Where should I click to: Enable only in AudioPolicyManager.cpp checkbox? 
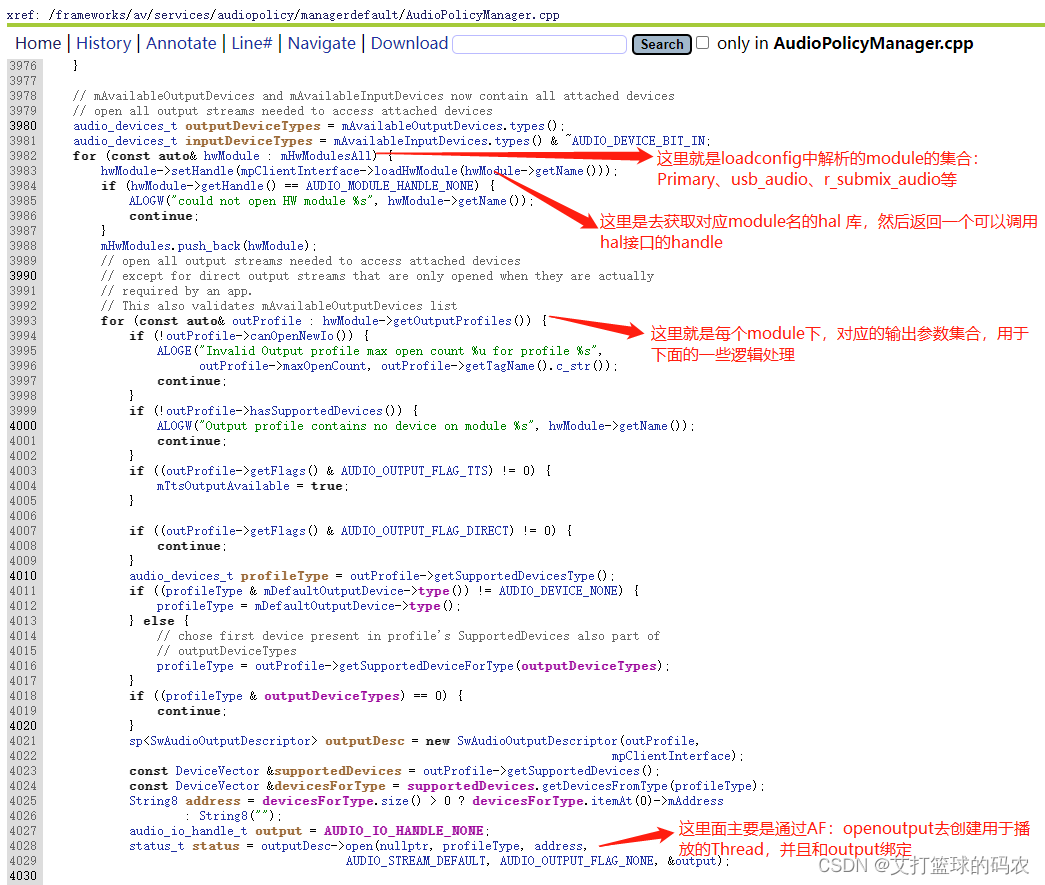[702, 43]
